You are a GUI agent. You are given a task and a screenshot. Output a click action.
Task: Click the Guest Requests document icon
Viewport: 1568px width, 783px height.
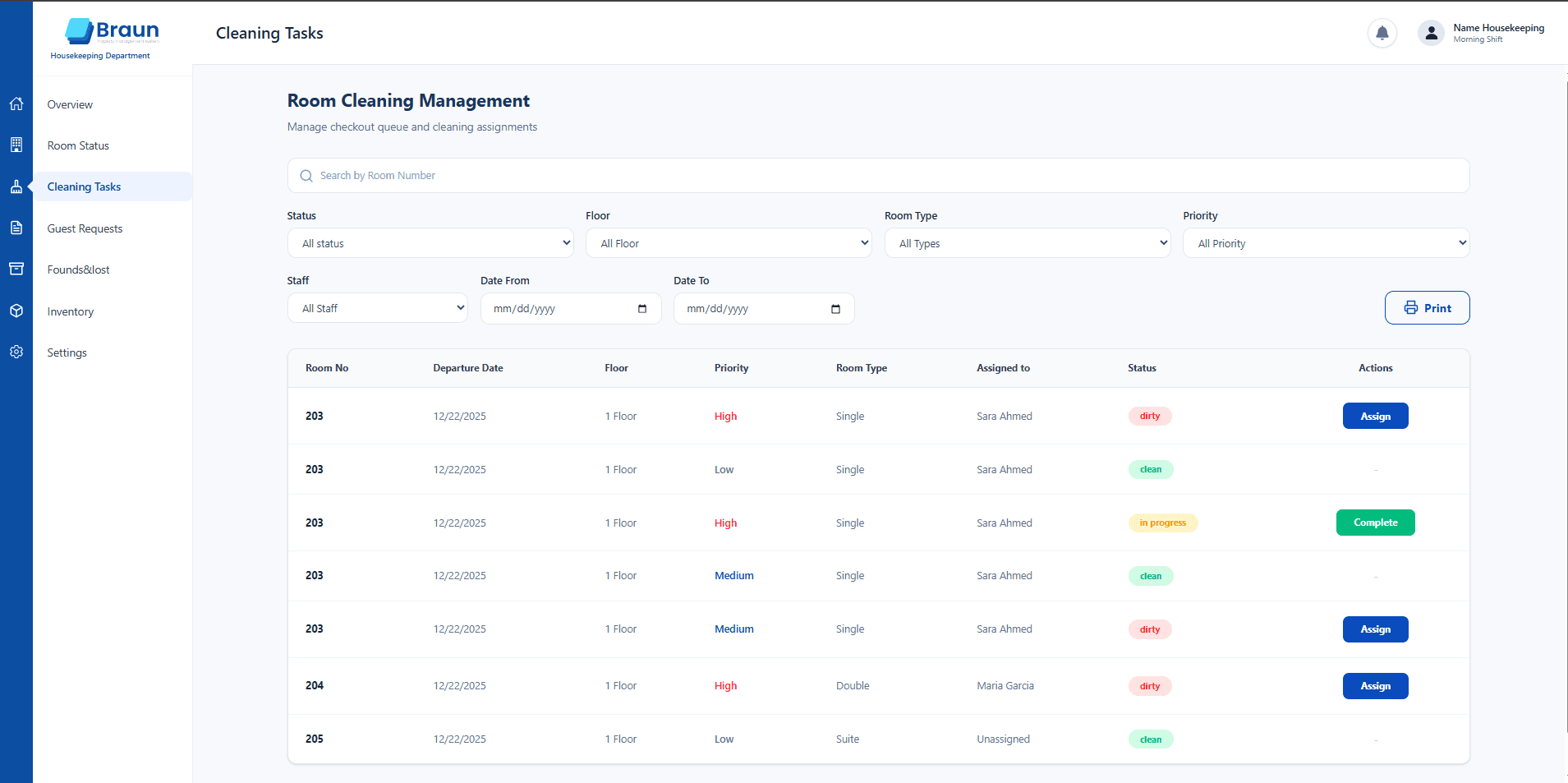[16, 228]
